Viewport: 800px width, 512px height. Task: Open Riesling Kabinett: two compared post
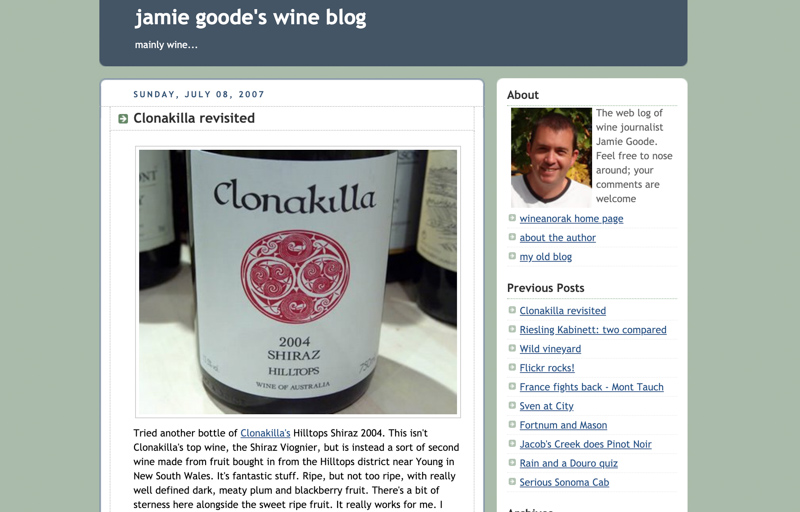(x=593, y=330)
